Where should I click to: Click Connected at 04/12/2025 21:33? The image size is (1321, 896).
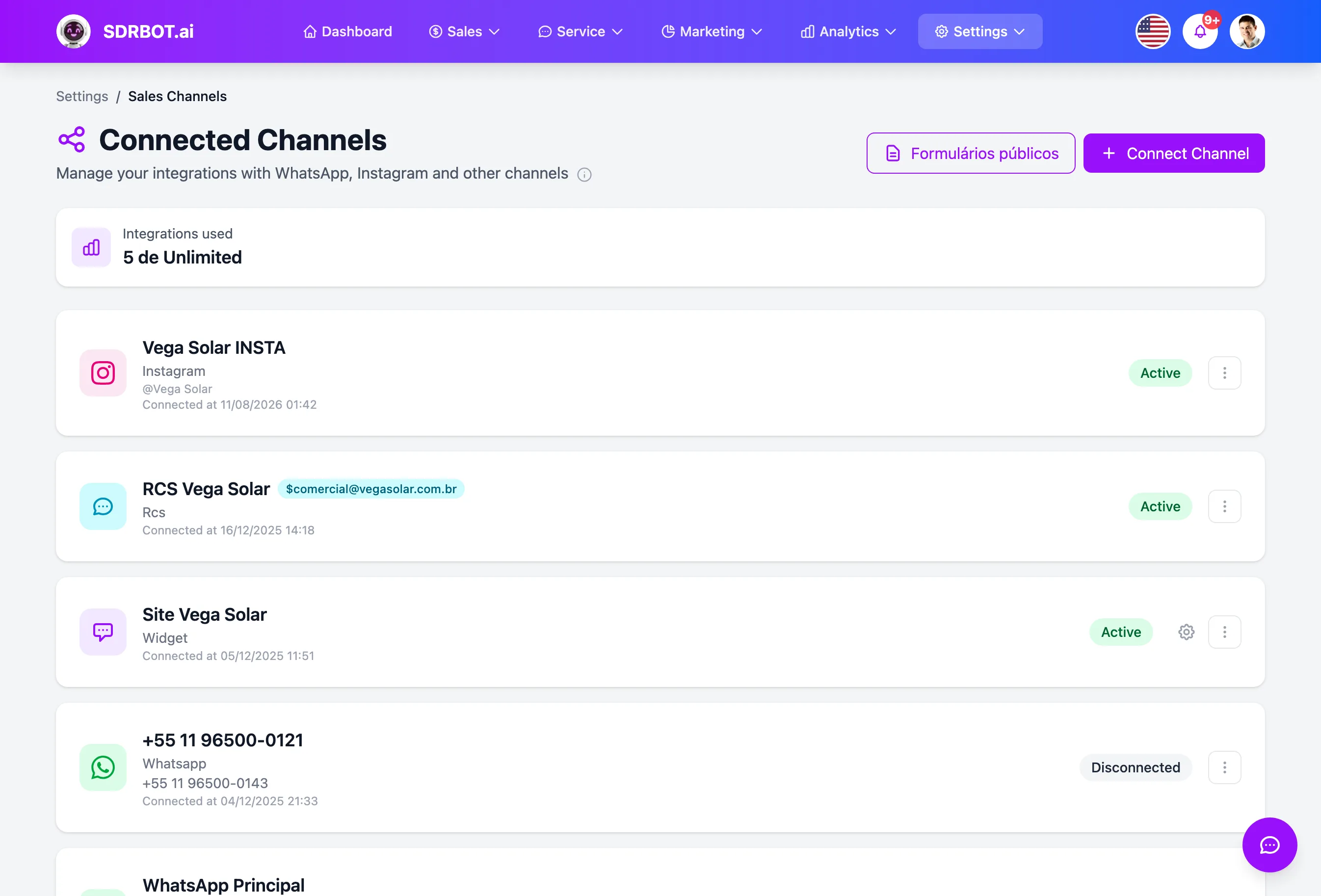tap(230, 801)
